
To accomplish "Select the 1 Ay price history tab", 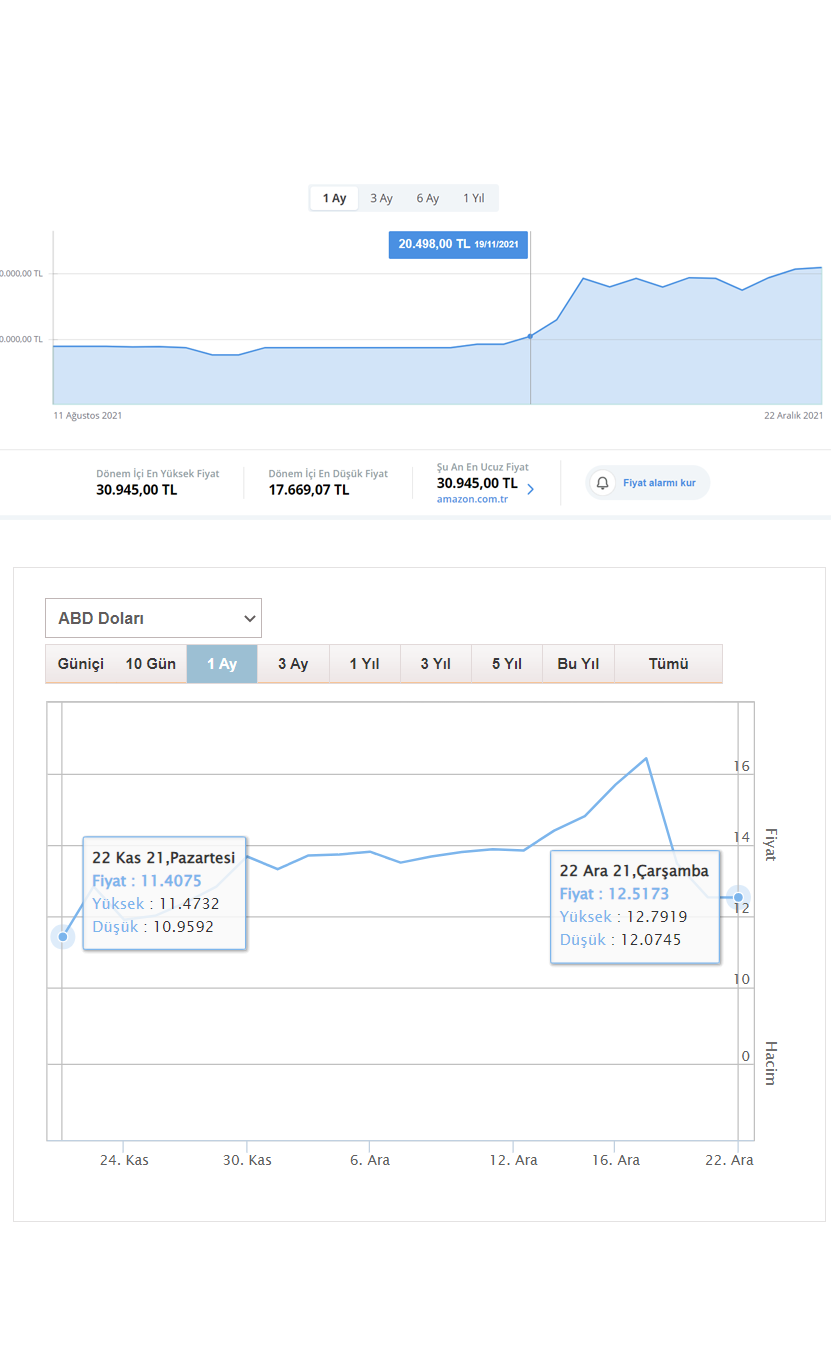I will click(x=334, y=198).
